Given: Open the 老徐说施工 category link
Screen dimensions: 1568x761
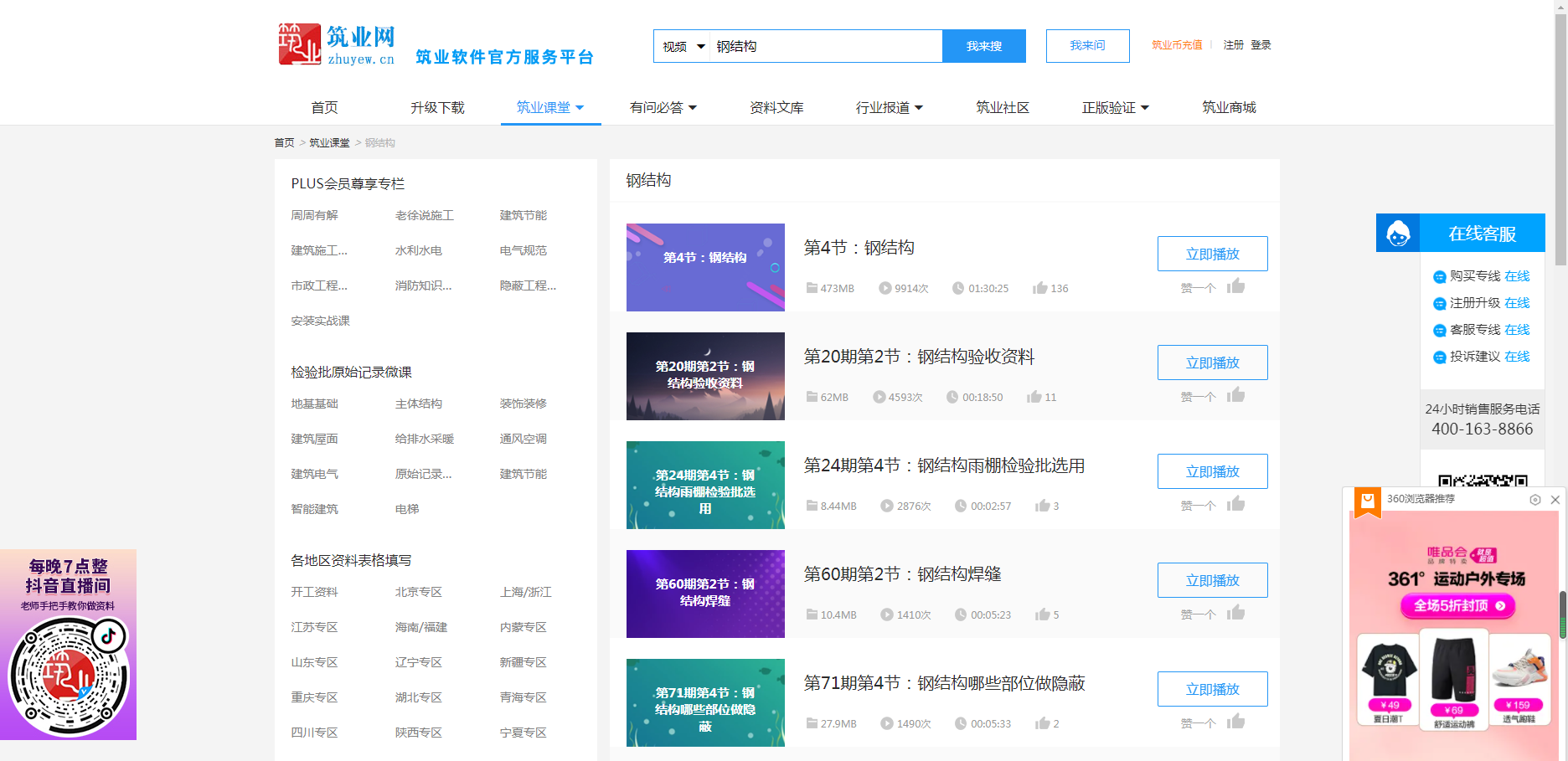Looking at the screenshot, I should (x=425, y=215).
